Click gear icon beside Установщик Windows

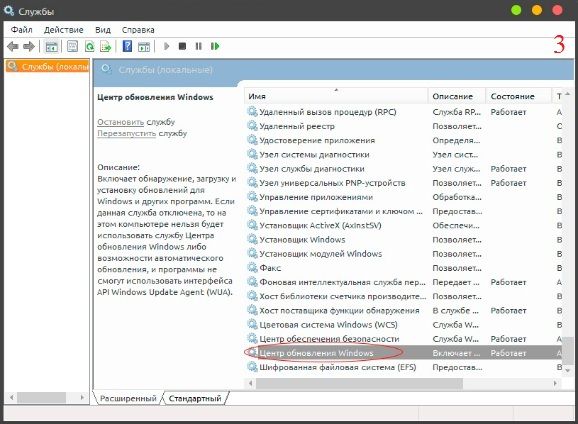tap(253, 239)
